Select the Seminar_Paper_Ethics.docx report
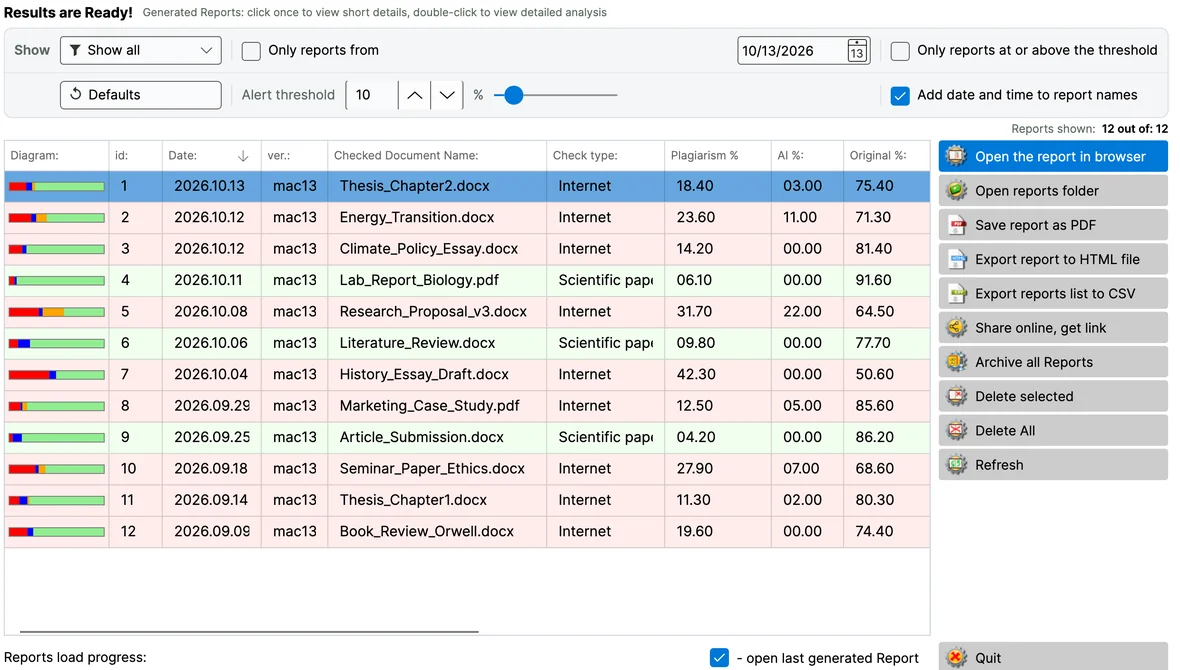This screenshot has height=670, width=1180. (467, 468)
